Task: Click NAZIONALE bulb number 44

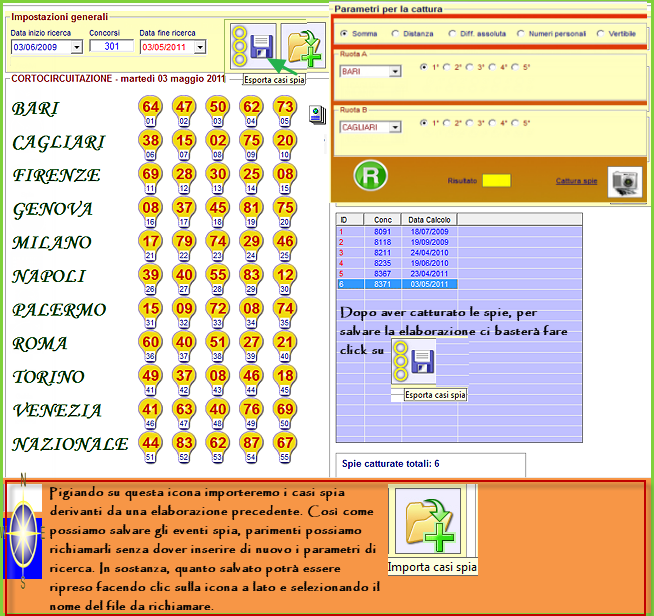Action: pyautogui.click(x=150, y=448)
